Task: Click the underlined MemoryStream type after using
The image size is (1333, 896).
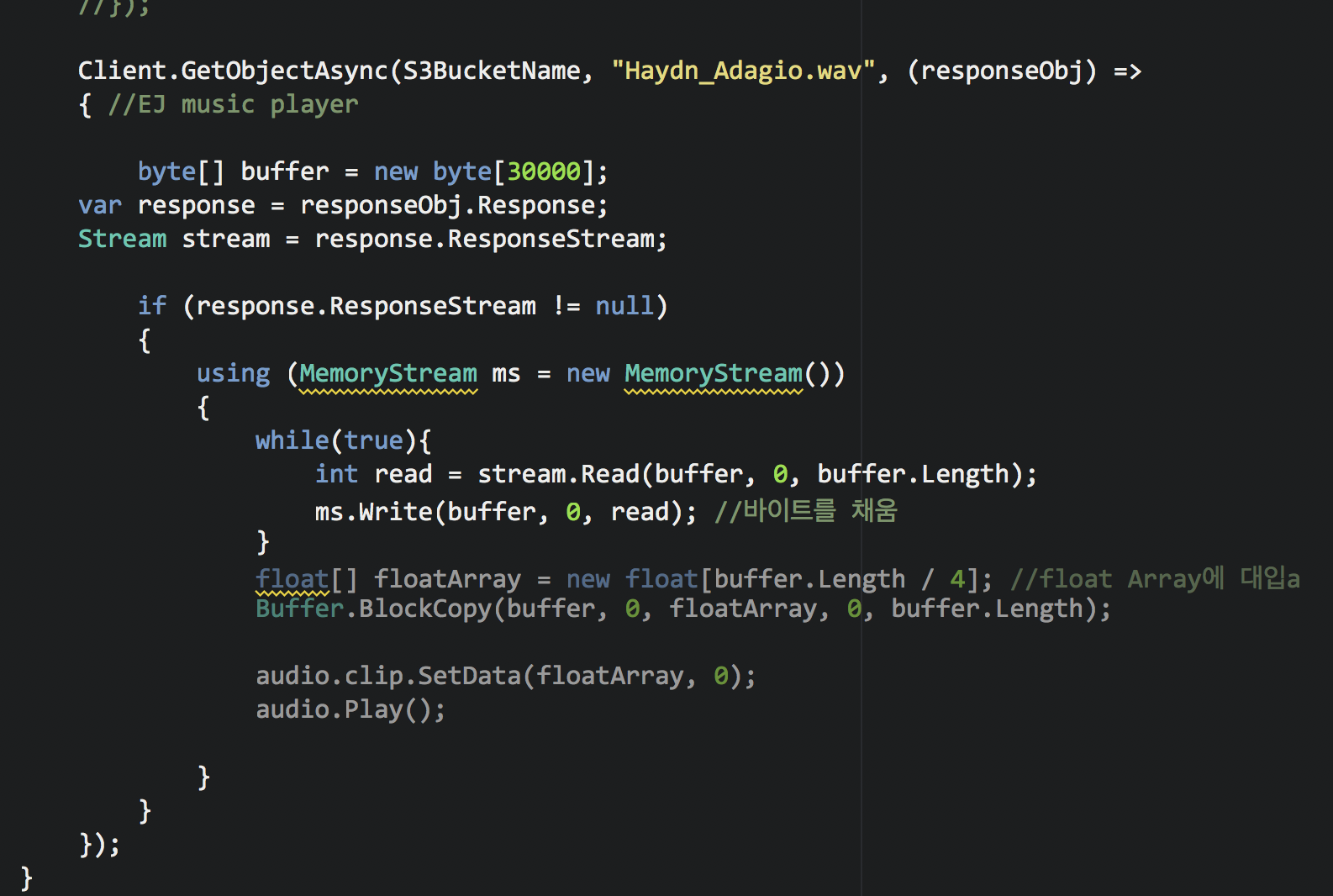Action: (388, 373)
